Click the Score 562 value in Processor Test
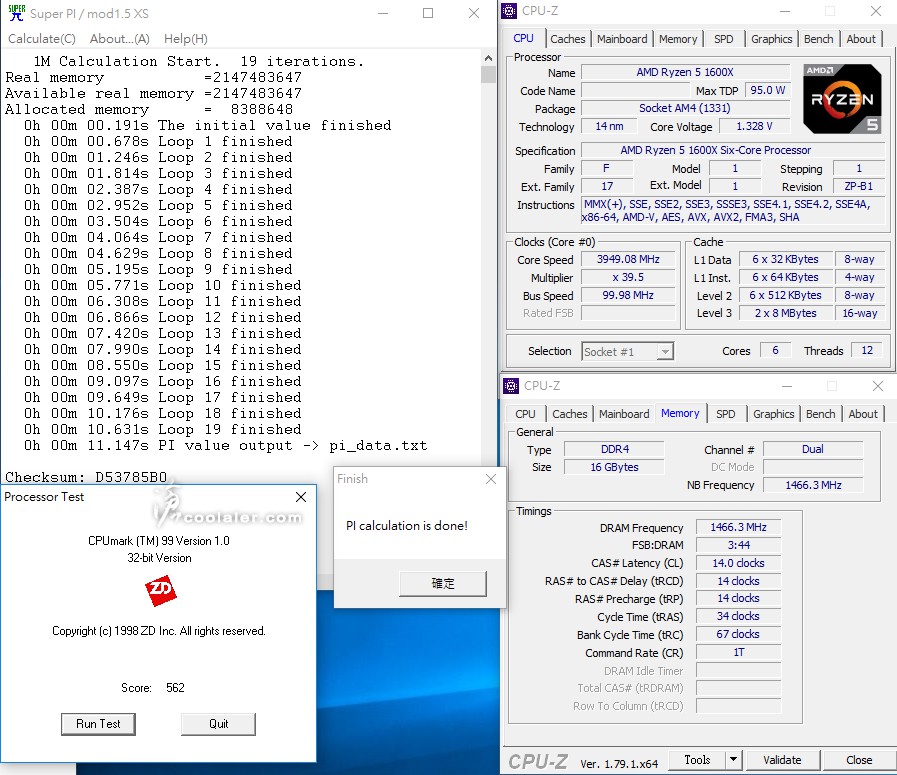Screen dimensions: 897x775 click(175, 687)
